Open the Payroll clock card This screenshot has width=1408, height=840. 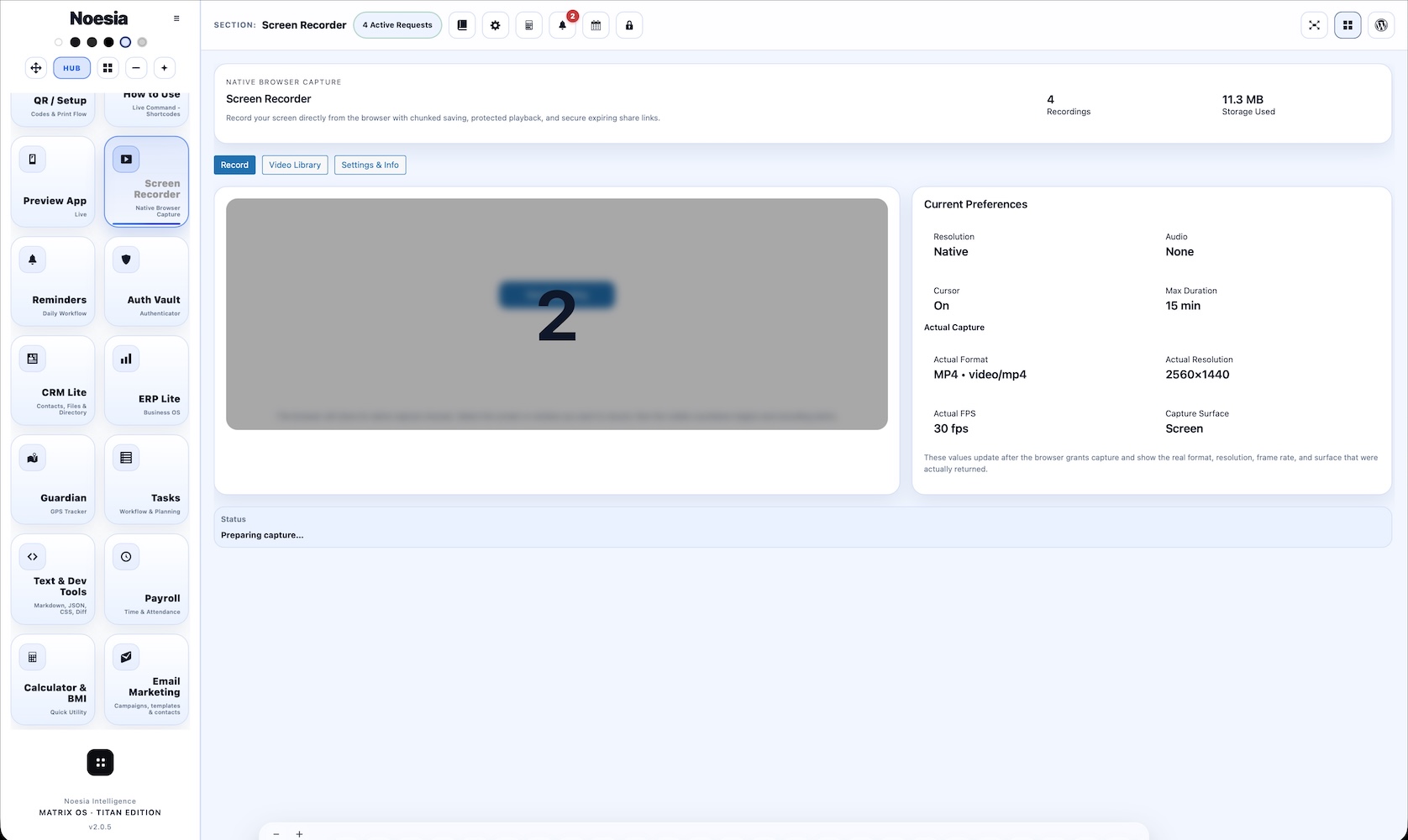click(146, 579)
